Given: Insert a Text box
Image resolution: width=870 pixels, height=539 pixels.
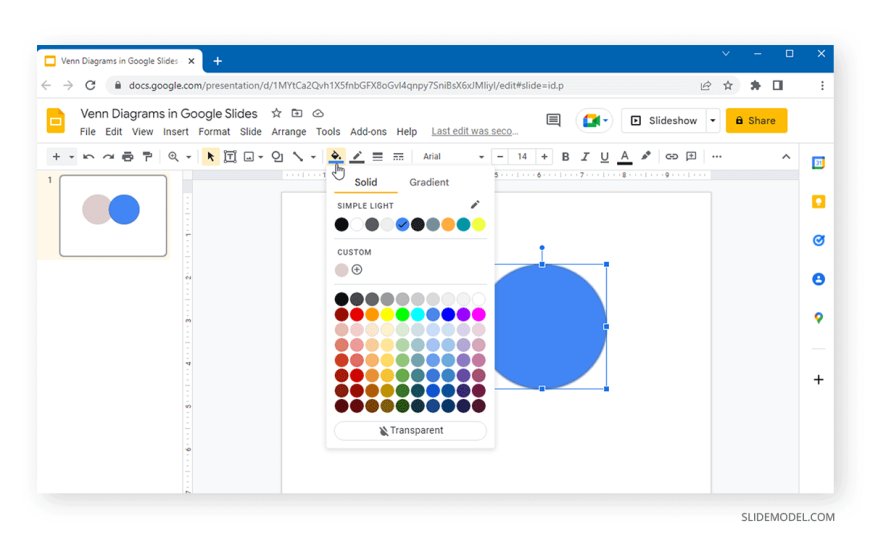Looking at the screenshot, I should [230, 157].
